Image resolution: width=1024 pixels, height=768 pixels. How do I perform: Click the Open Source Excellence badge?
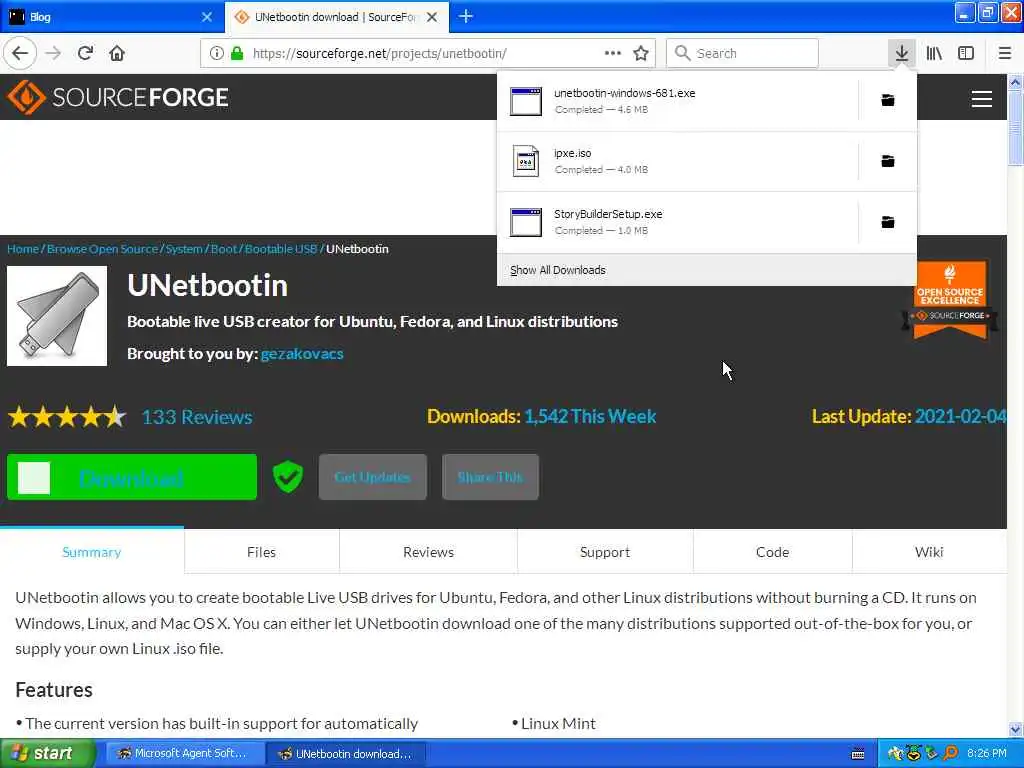pyautogui.click(x=950, y=300)
